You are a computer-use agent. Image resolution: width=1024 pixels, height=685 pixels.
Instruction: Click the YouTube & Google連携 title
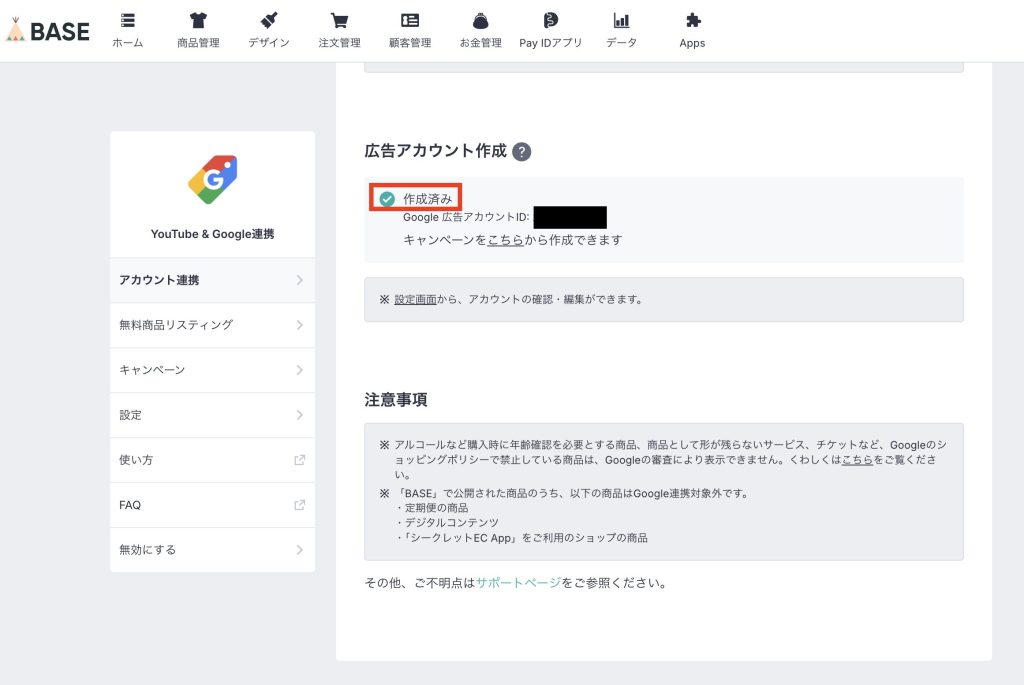pos(212,234)
